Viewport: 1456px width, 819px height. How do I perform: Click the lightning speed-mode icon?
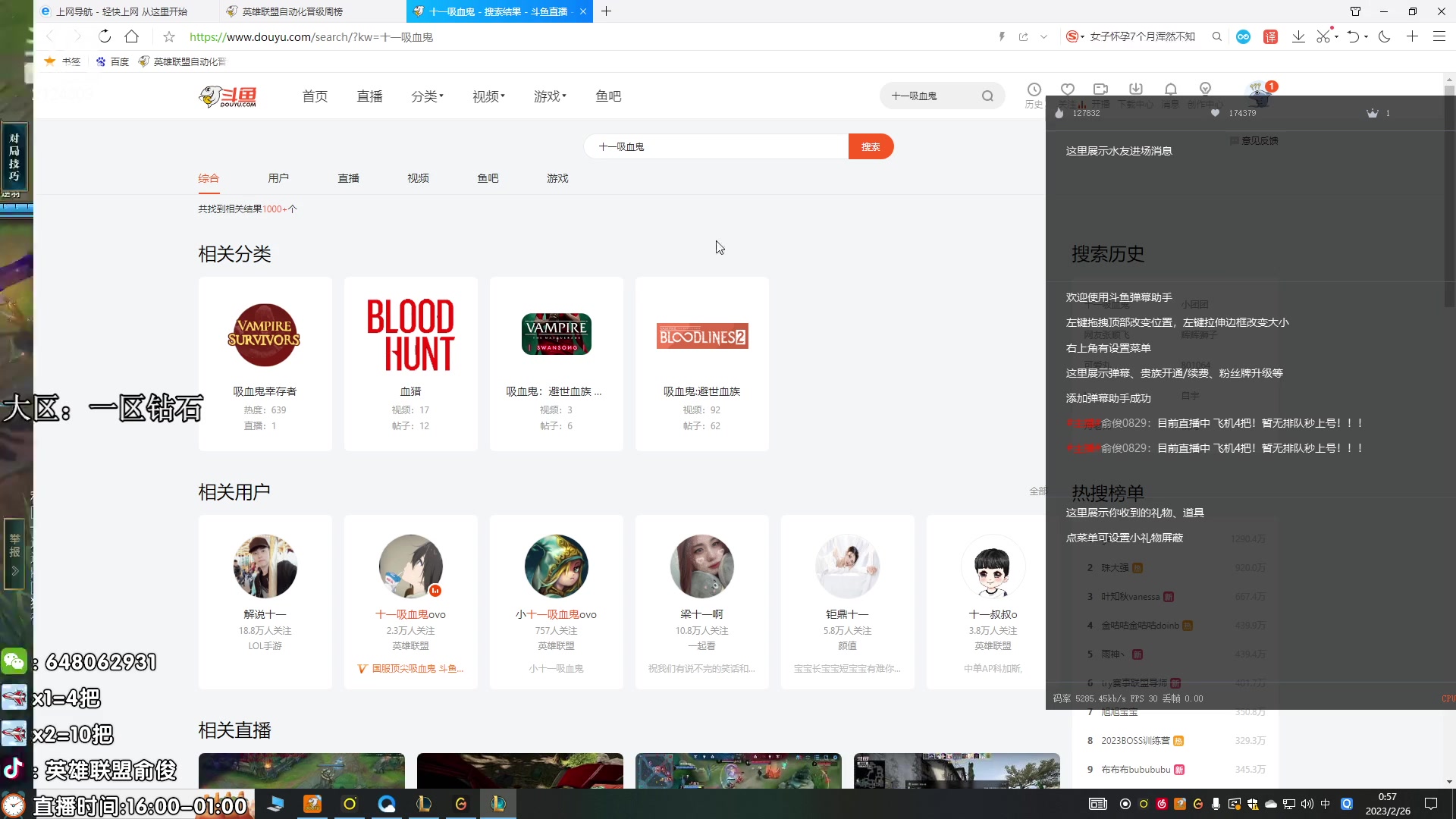(x=1002, y=36)
